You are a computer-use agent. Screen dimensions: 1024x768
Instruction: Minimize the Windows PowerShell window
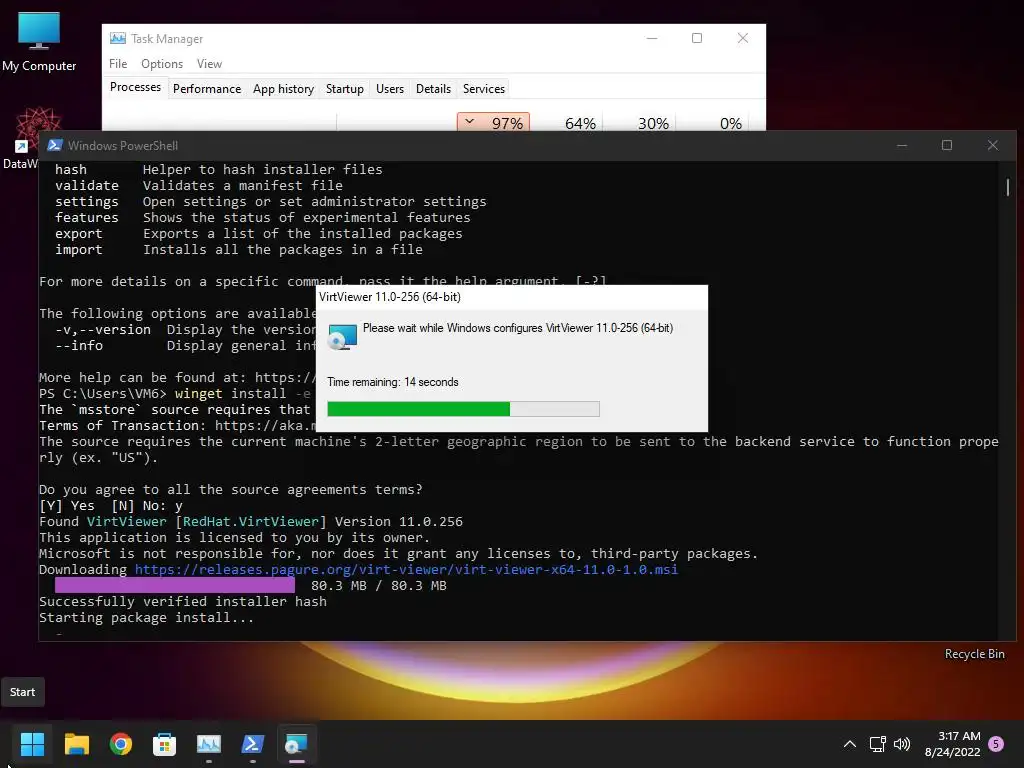[x=902, y=145]
